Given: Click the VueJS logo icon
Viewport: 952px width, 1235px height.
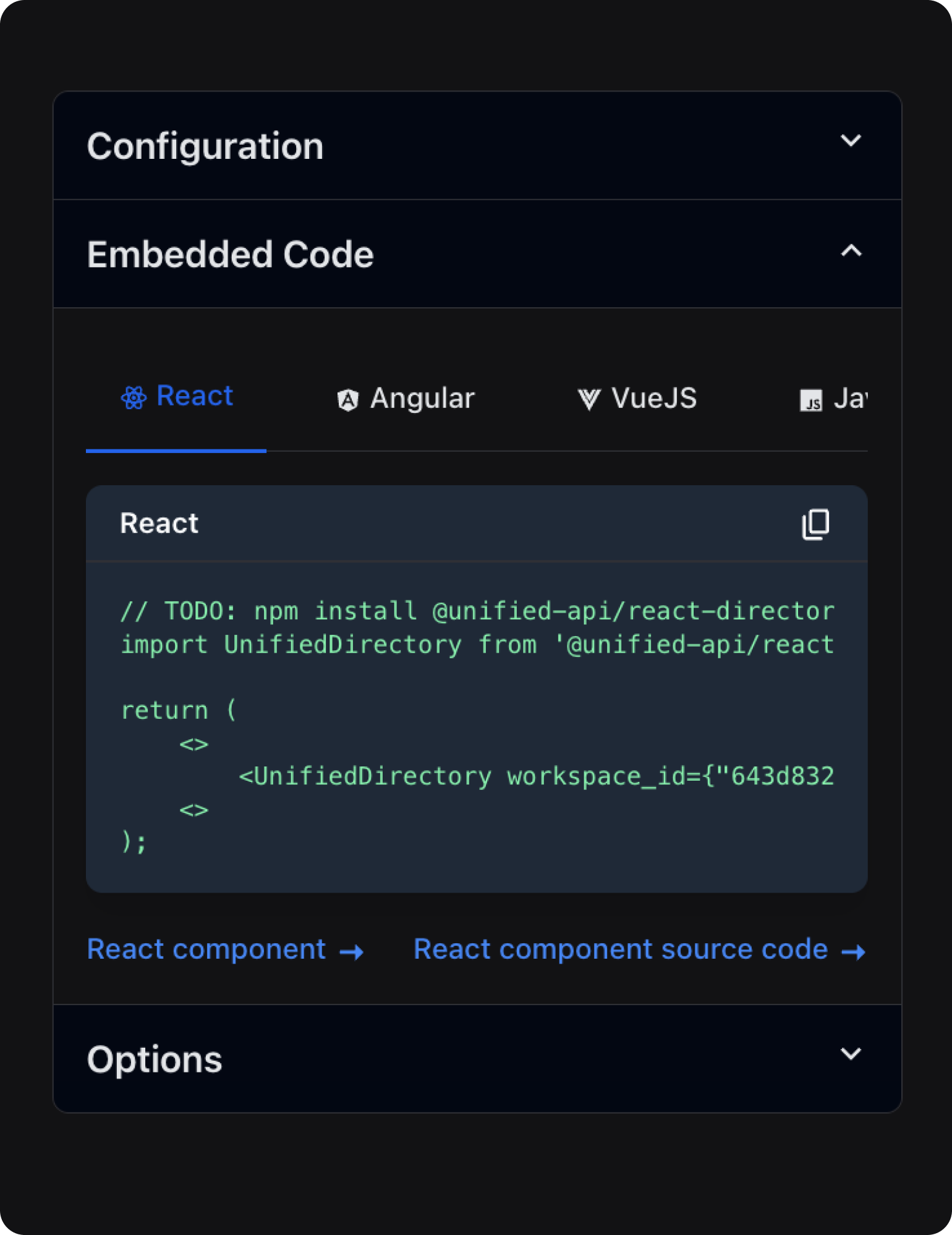Looking at the screenshot, I should click(589, 399).
